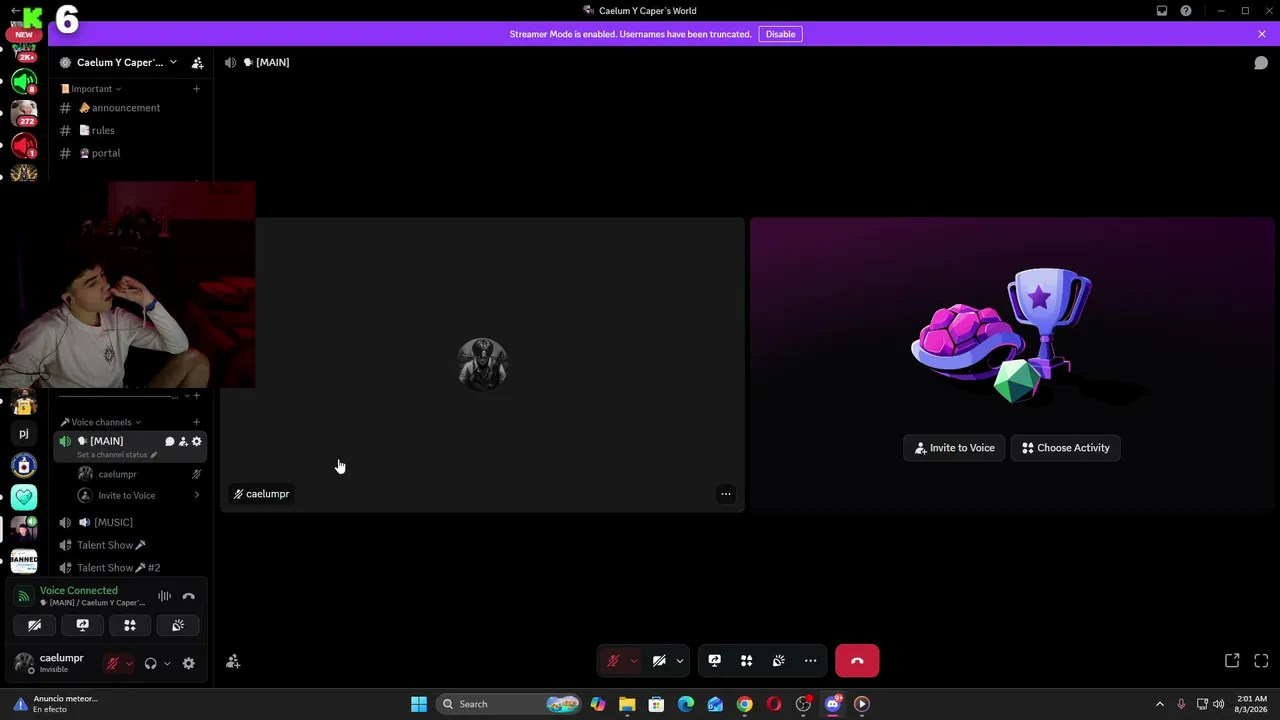1280x720 pixels.
Task: Invite friends icon at bottom of call
Action: pos(233,661)
